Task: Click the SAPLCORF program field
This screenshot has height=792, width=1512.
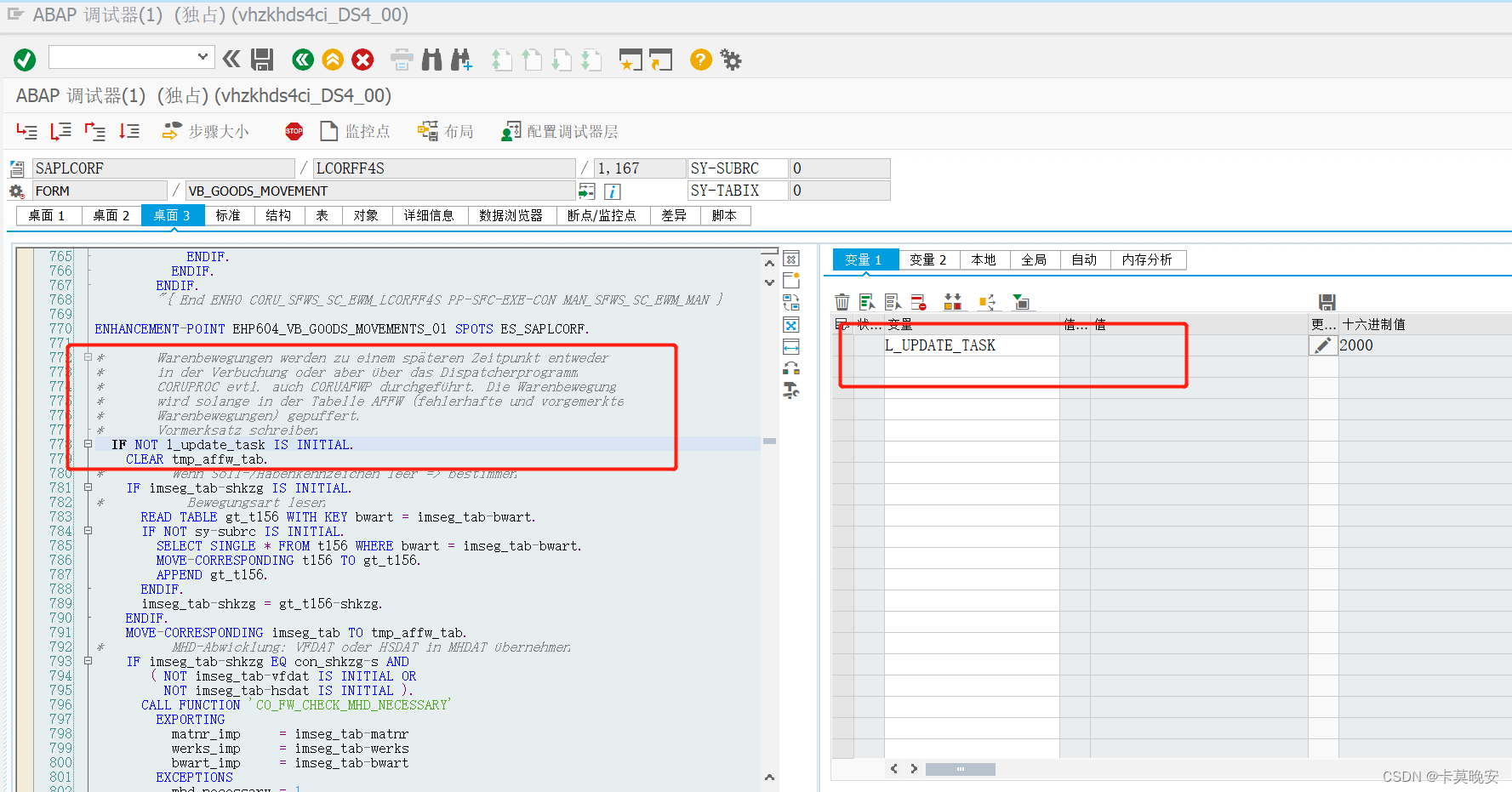Action: 163,168
